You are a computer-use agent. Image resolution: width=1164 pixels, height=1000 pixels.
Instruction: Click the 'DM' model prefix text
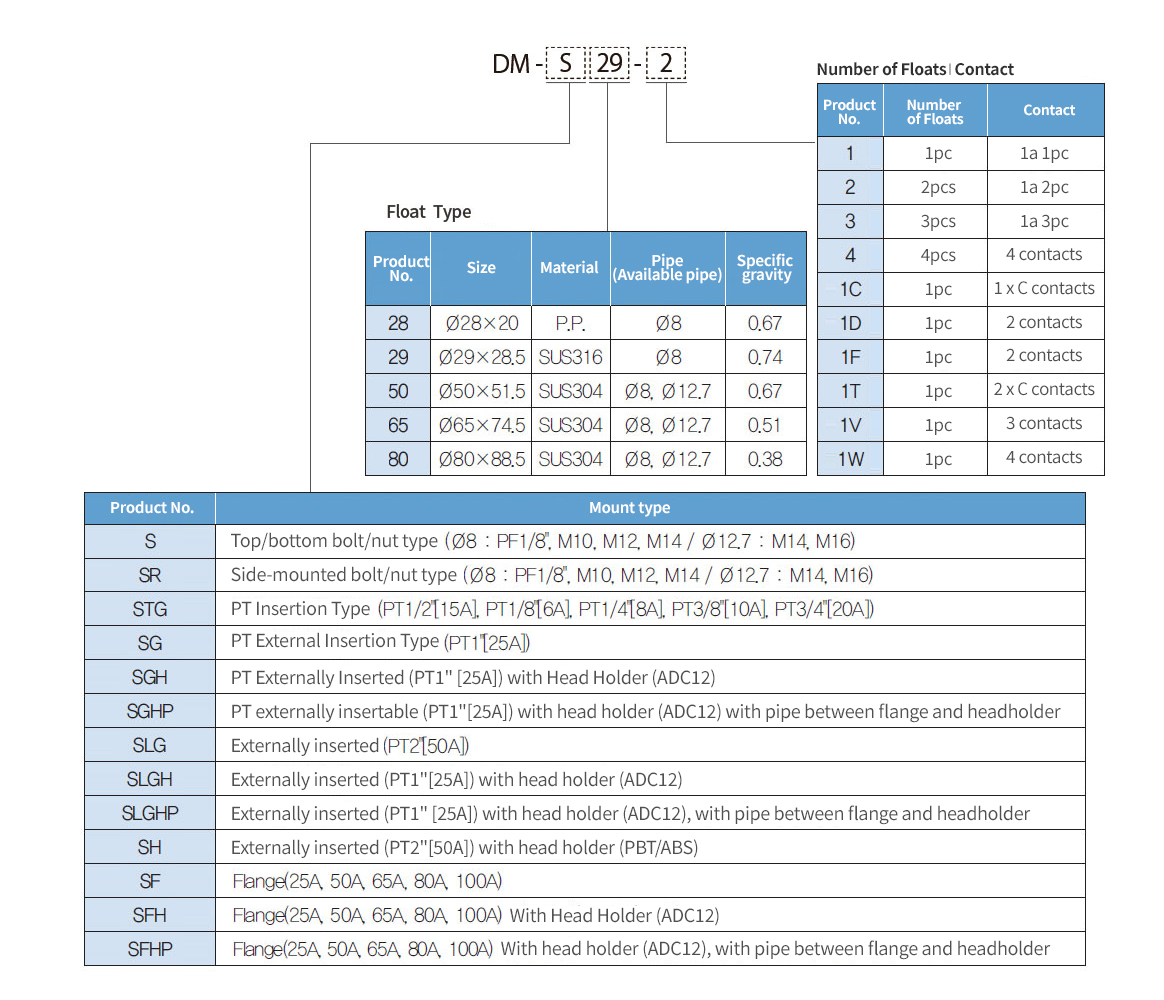511,64
